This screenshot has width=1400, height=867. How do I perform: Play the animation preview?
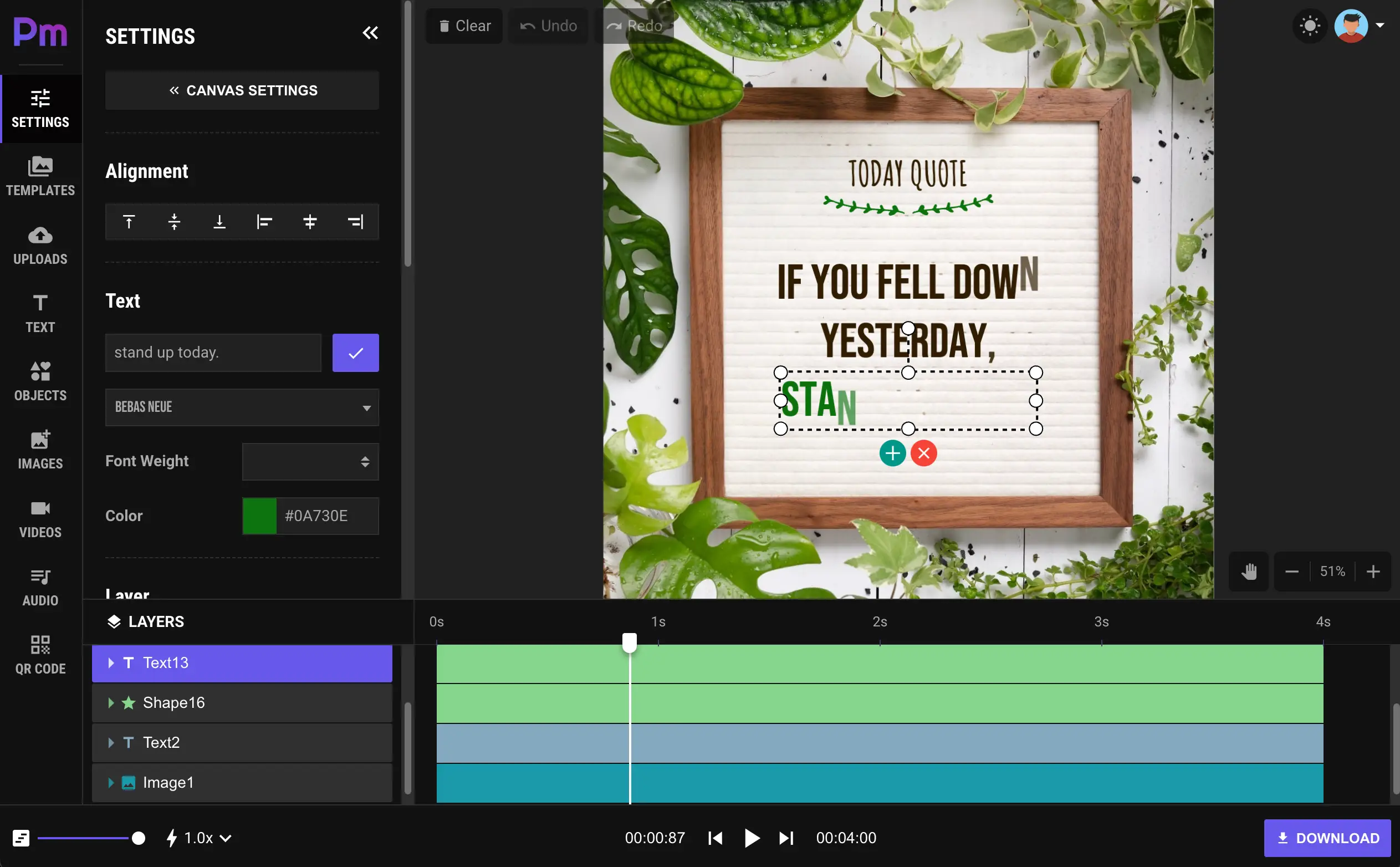751,838
